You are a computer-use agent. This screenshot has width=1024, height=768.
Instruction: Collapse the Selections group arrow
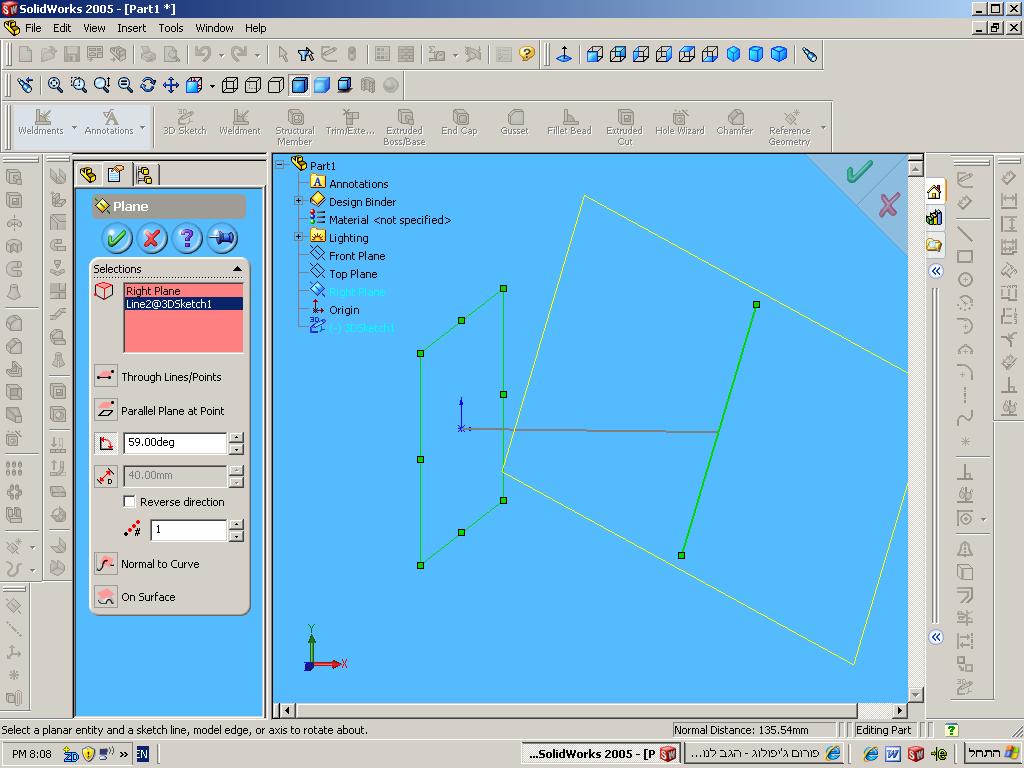coord(237,269)
